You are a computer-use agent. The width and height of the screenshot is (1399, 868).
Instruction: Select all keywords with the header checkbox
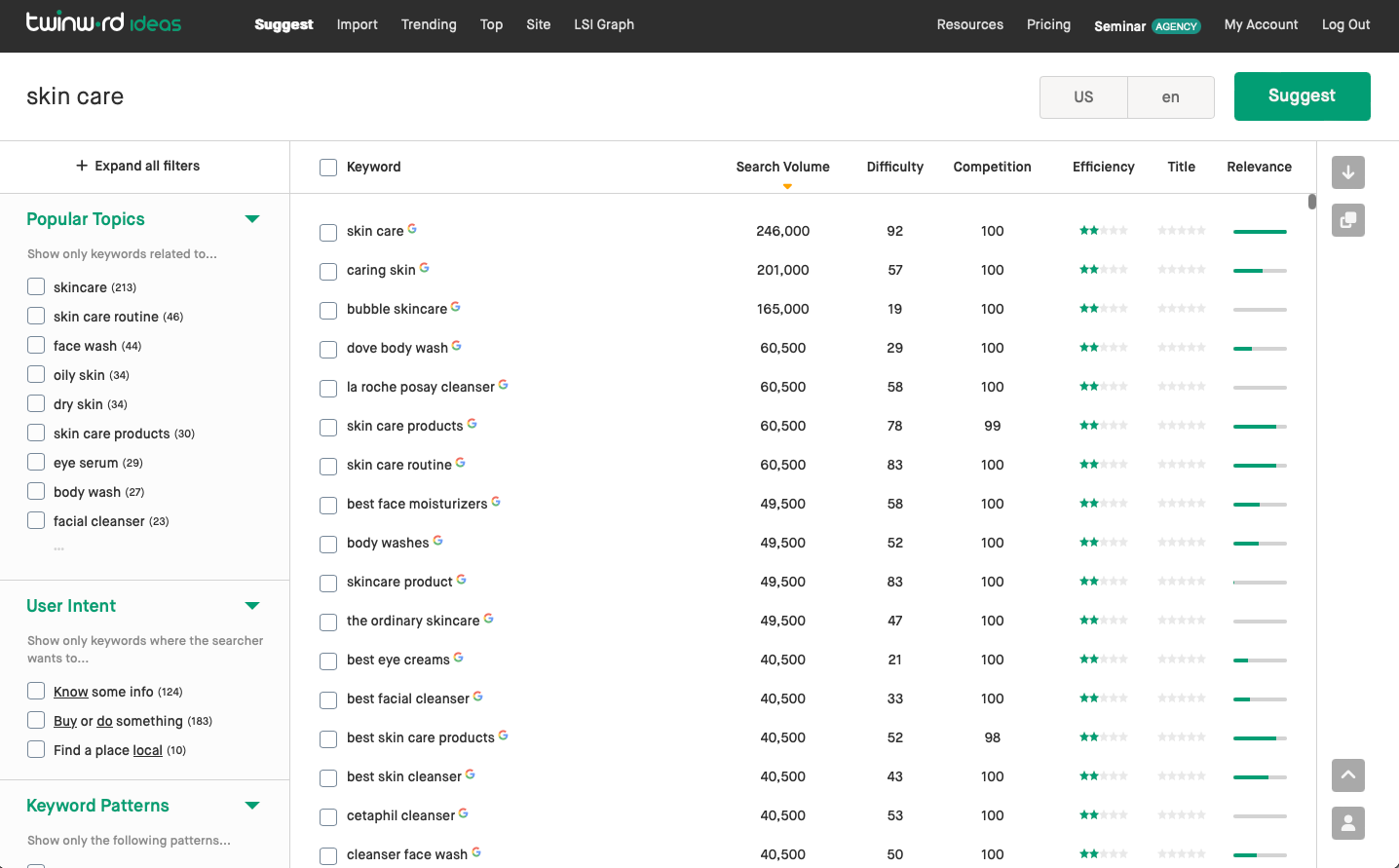[x=328, y=168]
